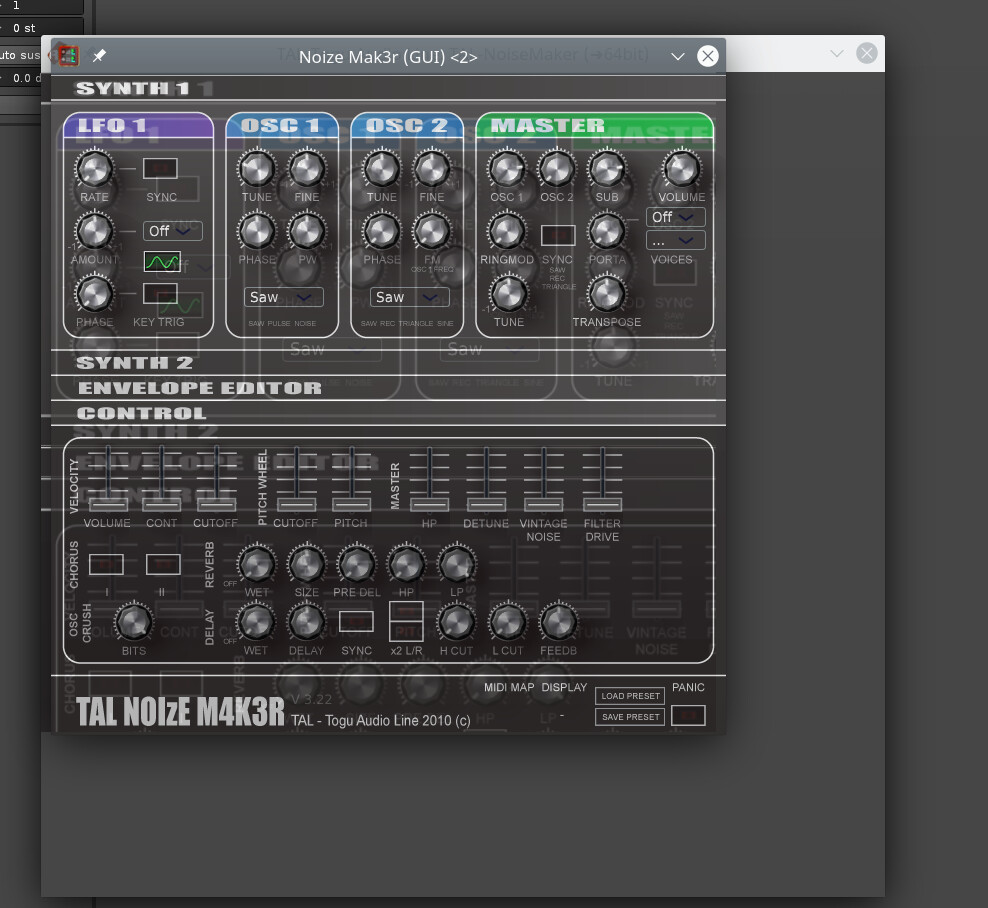The width and height of the screenshot is (988, 908).
Task: Click the LFO 1 Phase knob
Action: [x=94, y=294]
